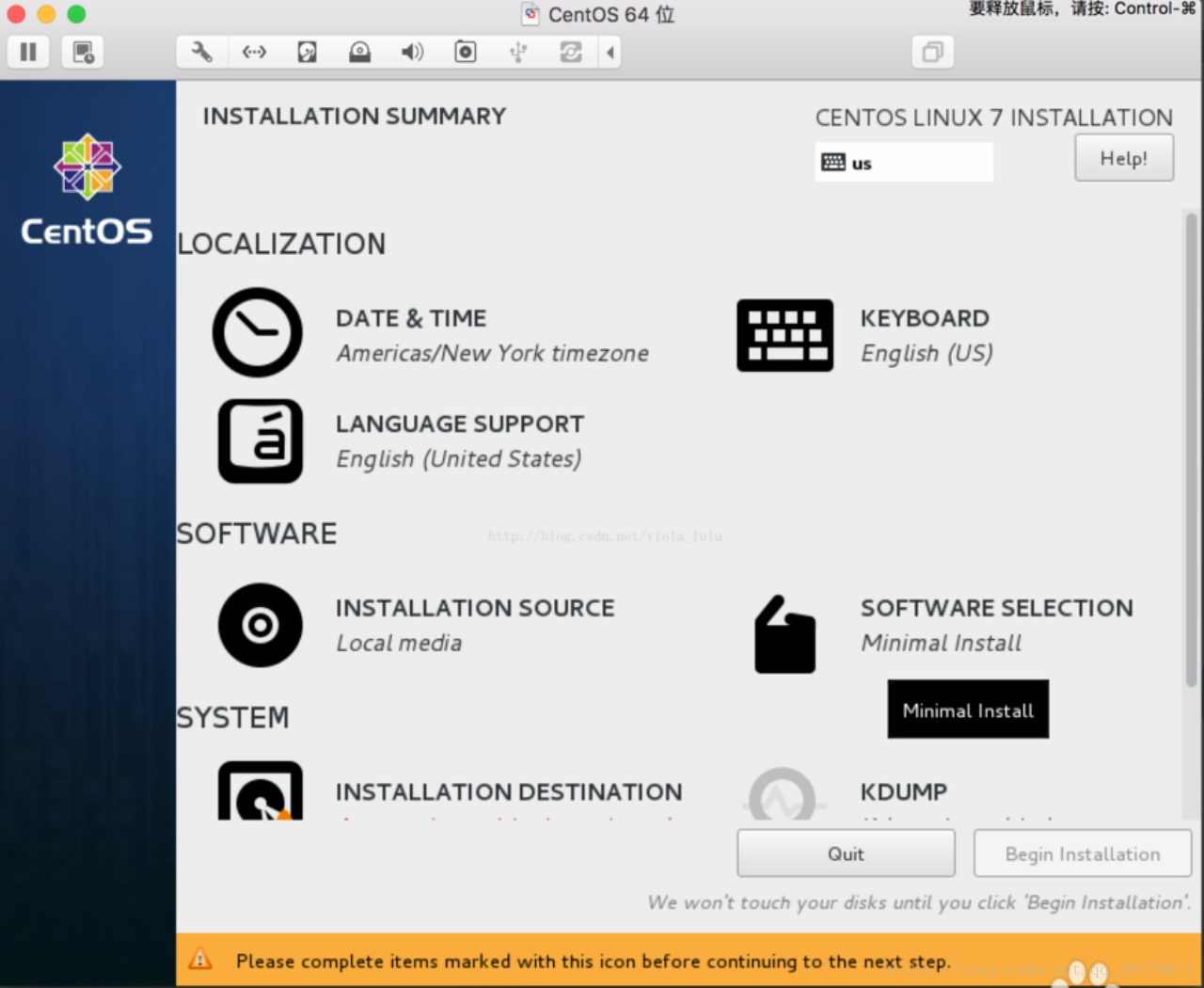Open KEYBOARD settings label
The height and width of the screenshot is (988, 1204).
point(925,318)
